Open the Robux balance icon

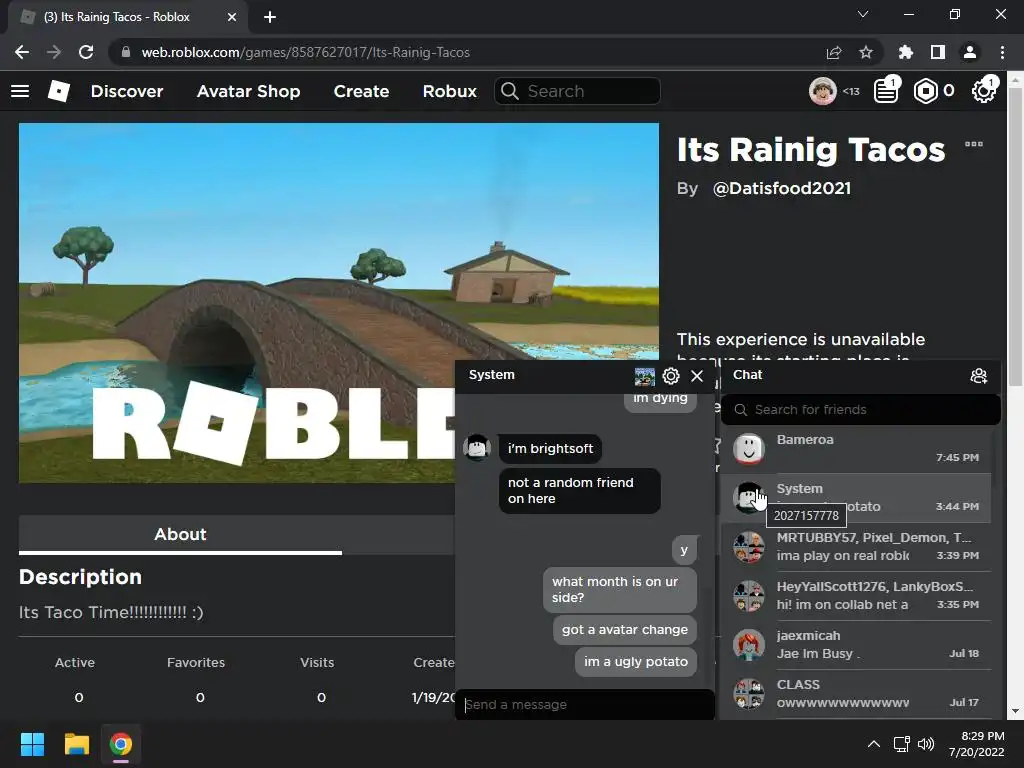925,91
